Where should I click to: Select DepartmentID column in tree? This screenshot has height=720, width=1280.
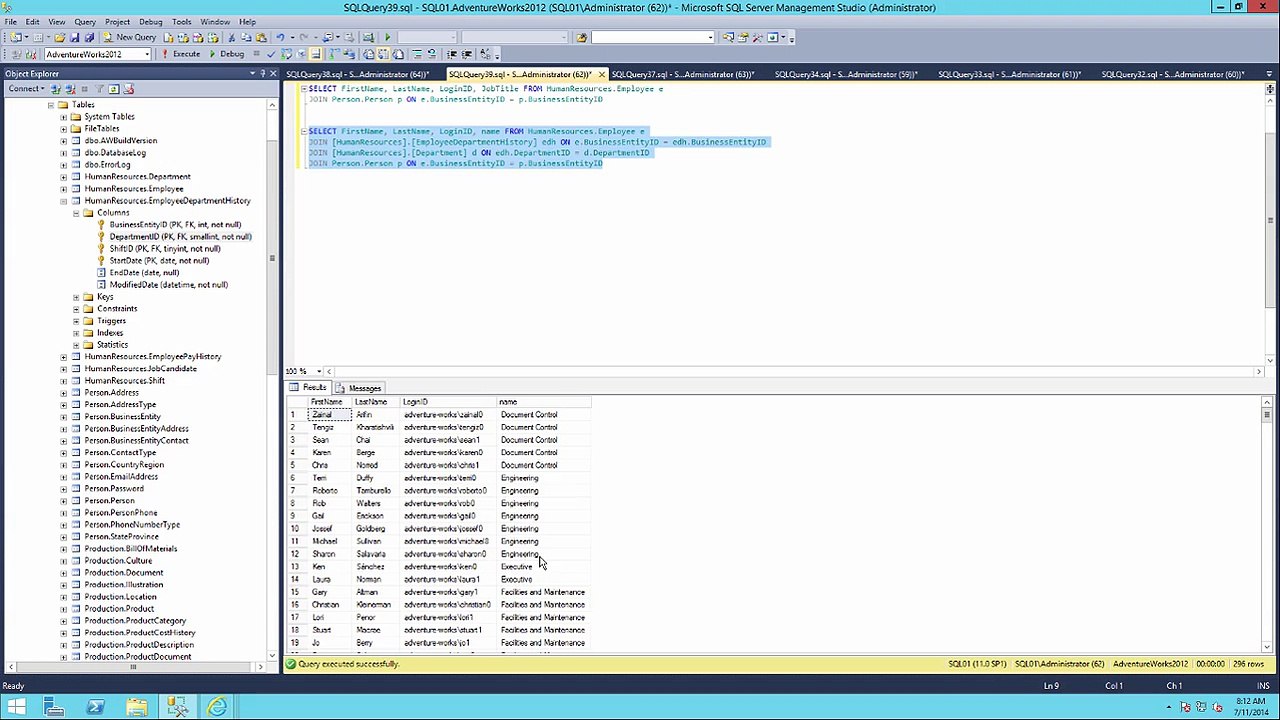[x=180, y=237]
